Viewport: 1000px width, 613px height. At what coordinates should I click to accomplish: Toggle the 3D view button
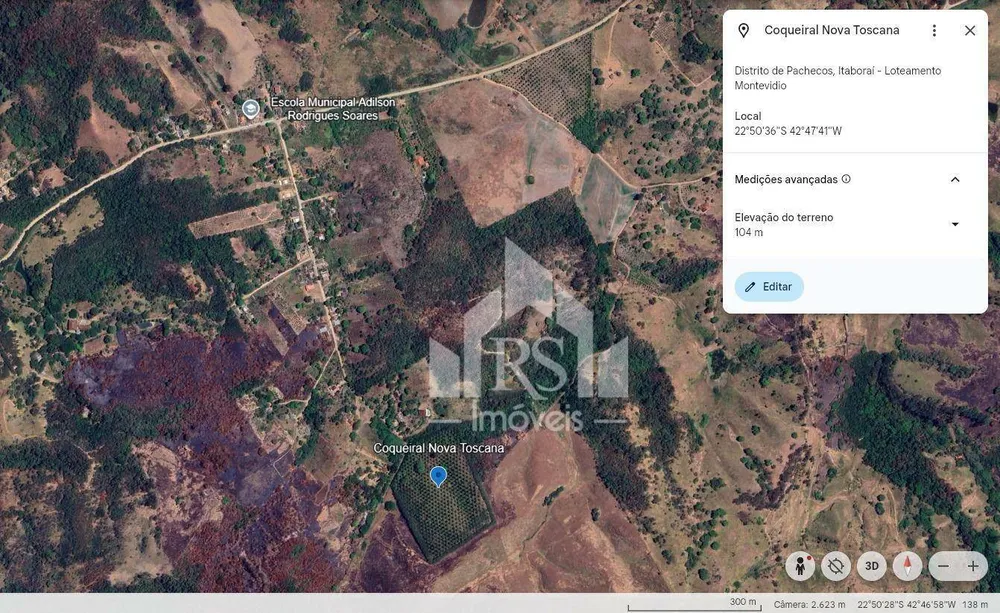(871, 566)
